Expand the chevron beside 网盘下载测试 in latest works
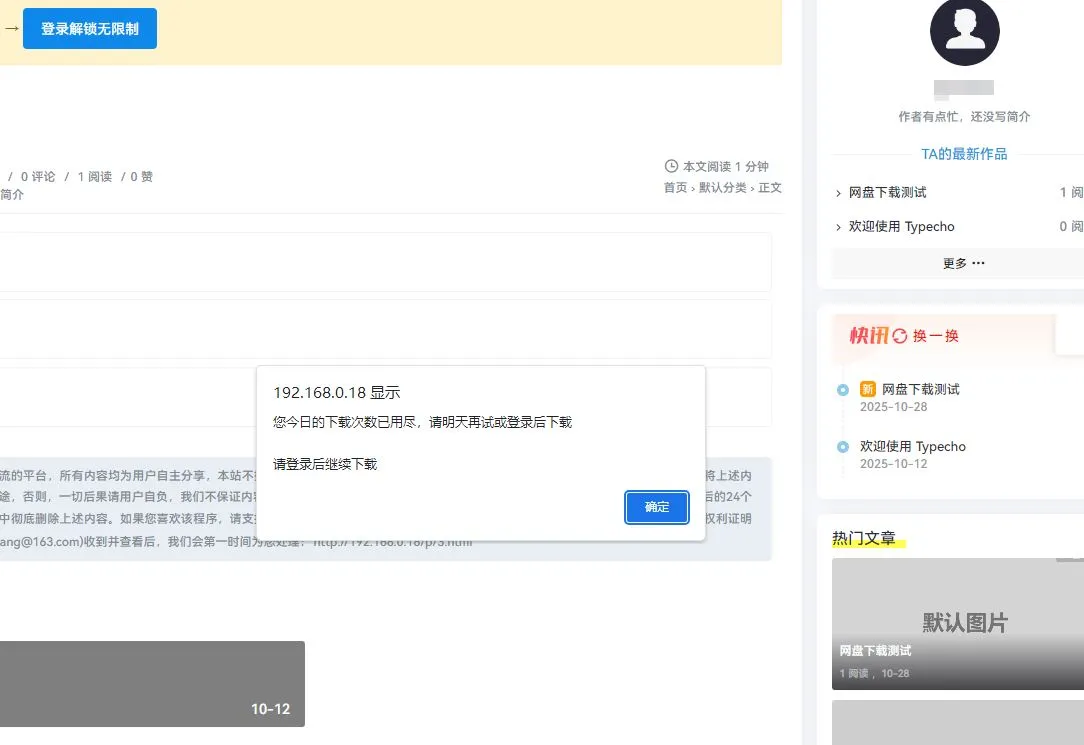The height and width of the screenshot is (745, 1084). (x=838, y=193)
